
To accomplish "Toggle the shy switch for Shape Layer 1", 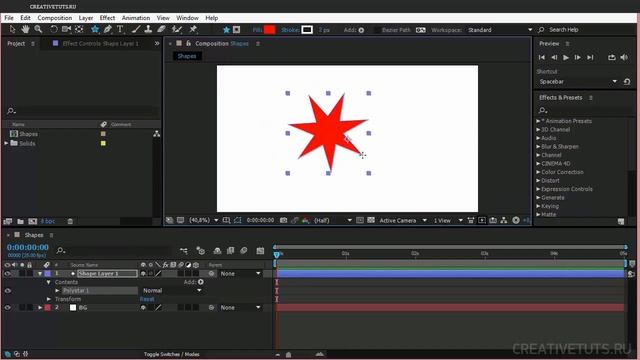I will click(x=143, y=273).
